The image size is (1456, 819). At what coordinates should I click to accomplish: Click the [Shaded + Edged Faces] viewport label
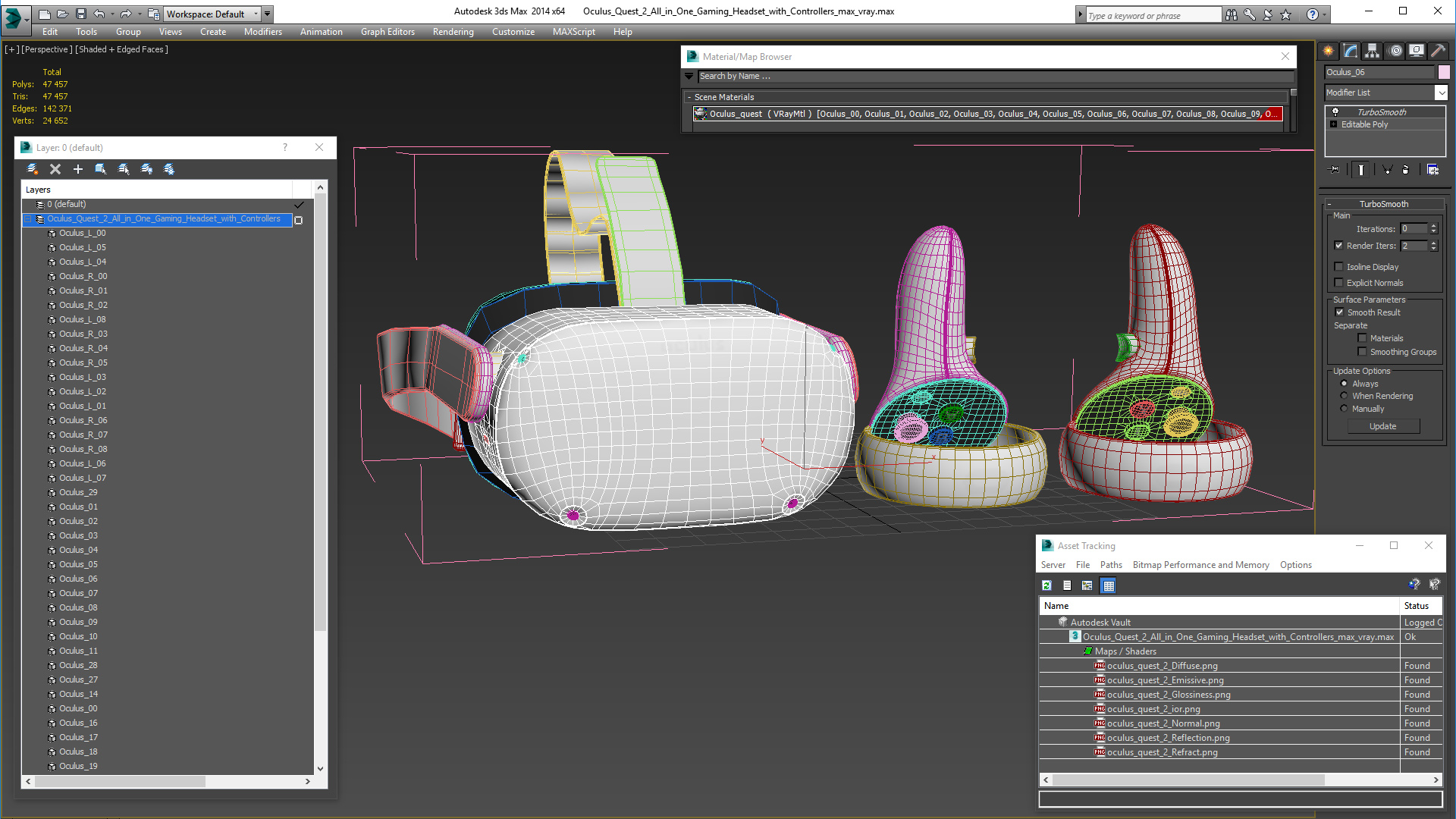point(121,49)
